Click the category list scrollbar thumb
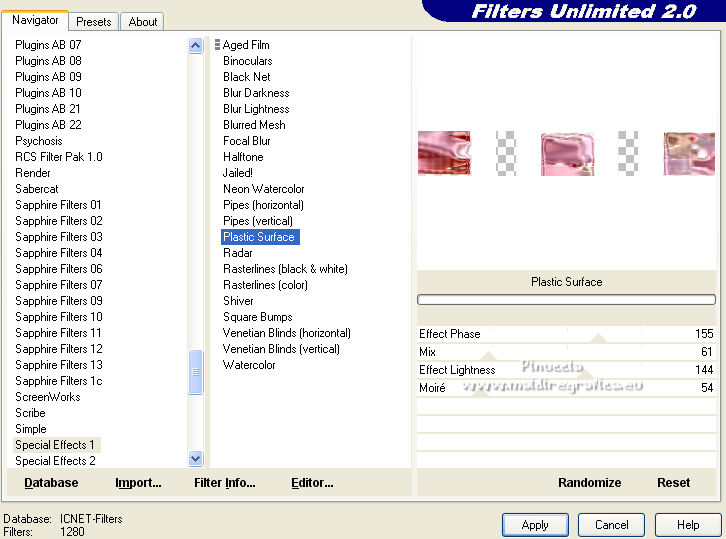 (195, 372)
